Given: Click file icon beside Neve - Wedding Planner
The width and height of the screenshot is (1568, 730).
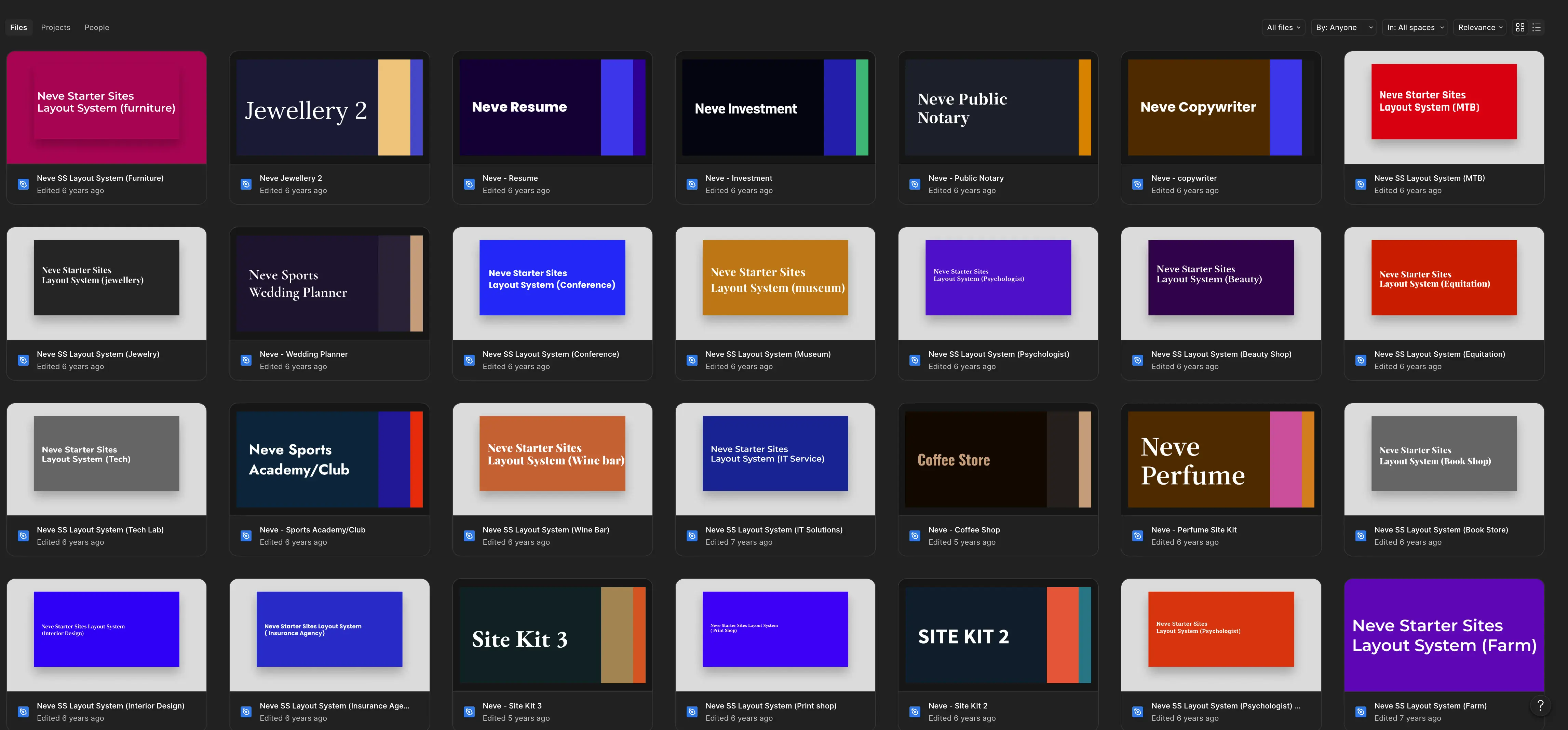Looking at the screenshot, I should [x=246, y=360].
